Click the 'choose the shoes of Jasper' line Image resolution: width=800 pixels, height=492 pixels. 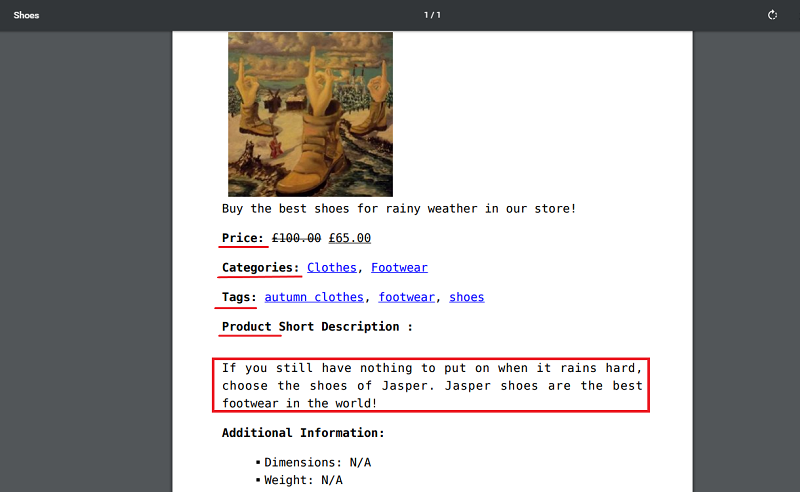coord(432,386)
